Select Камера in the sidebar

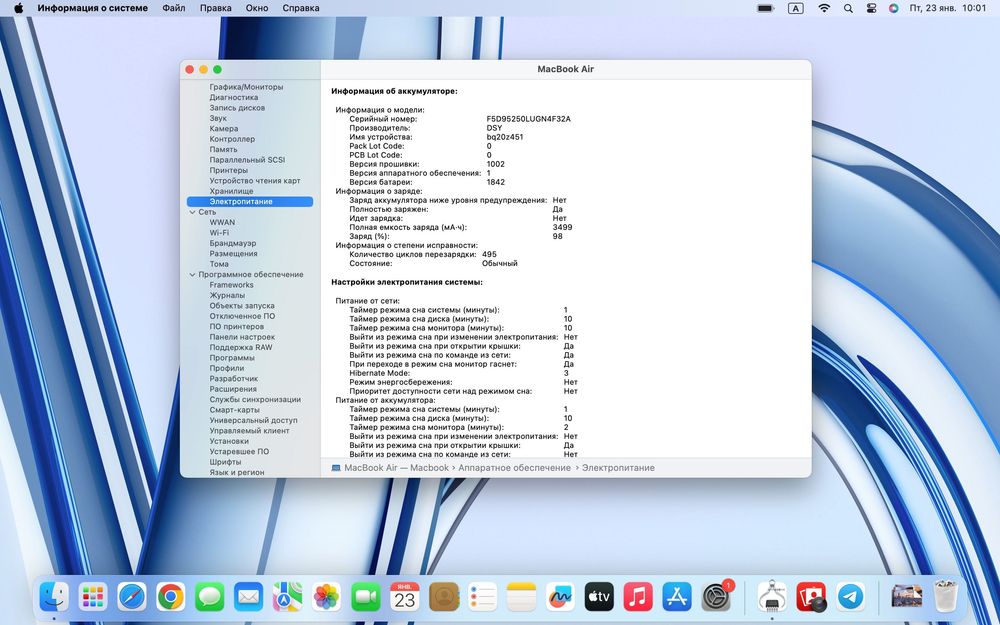[x=223, y=129]
